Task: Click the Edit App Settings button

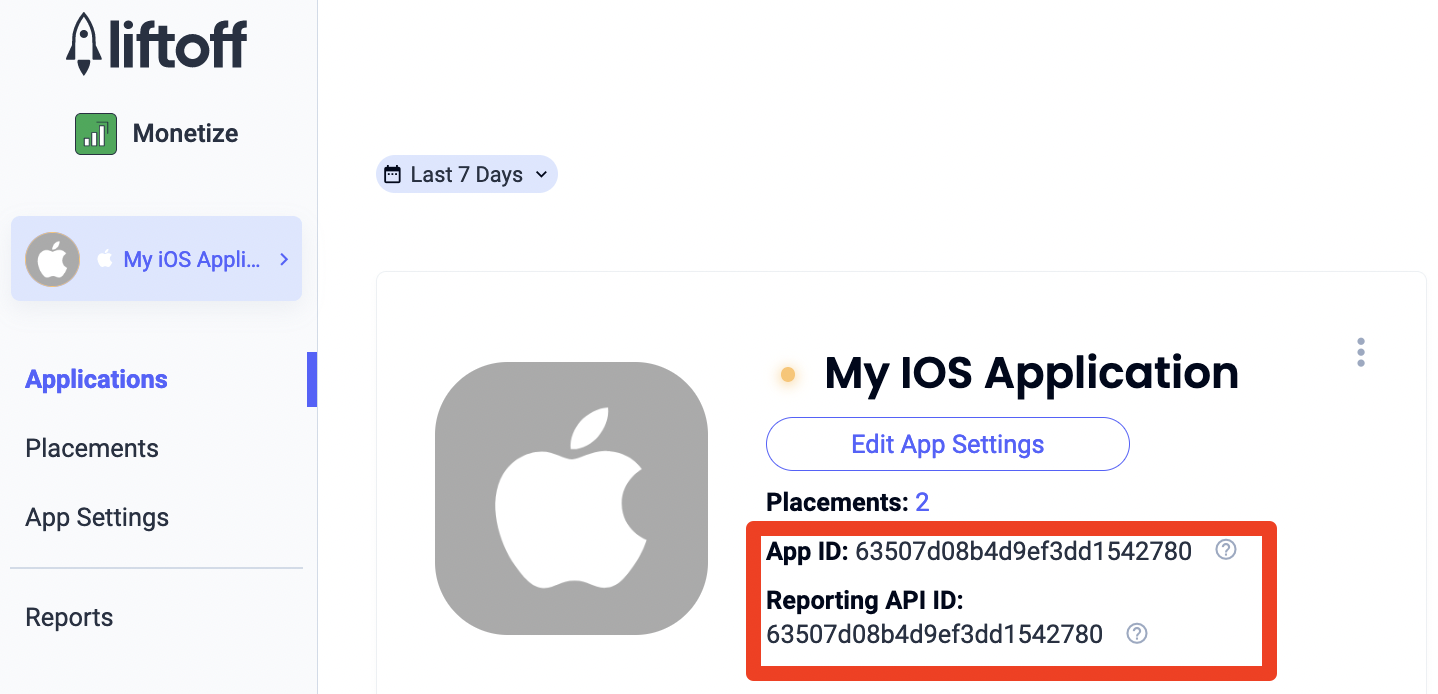Action: pos(947,444)
